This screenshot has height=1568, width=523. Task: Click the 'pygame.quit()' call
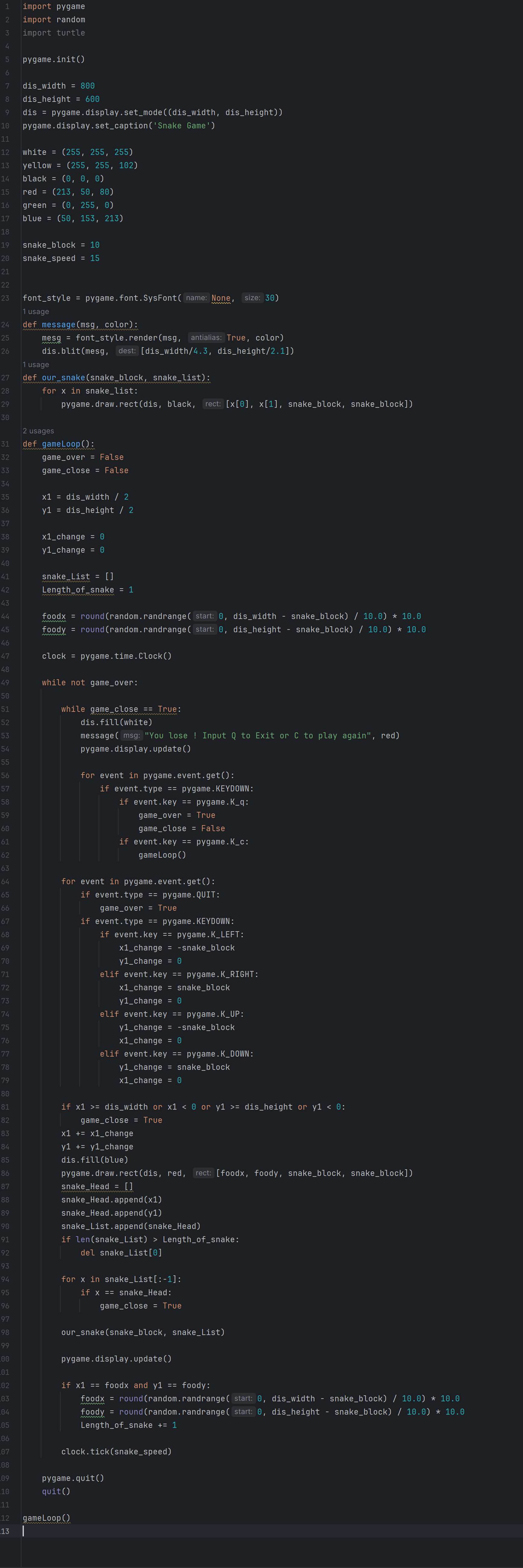click(x=73, y=1478)
